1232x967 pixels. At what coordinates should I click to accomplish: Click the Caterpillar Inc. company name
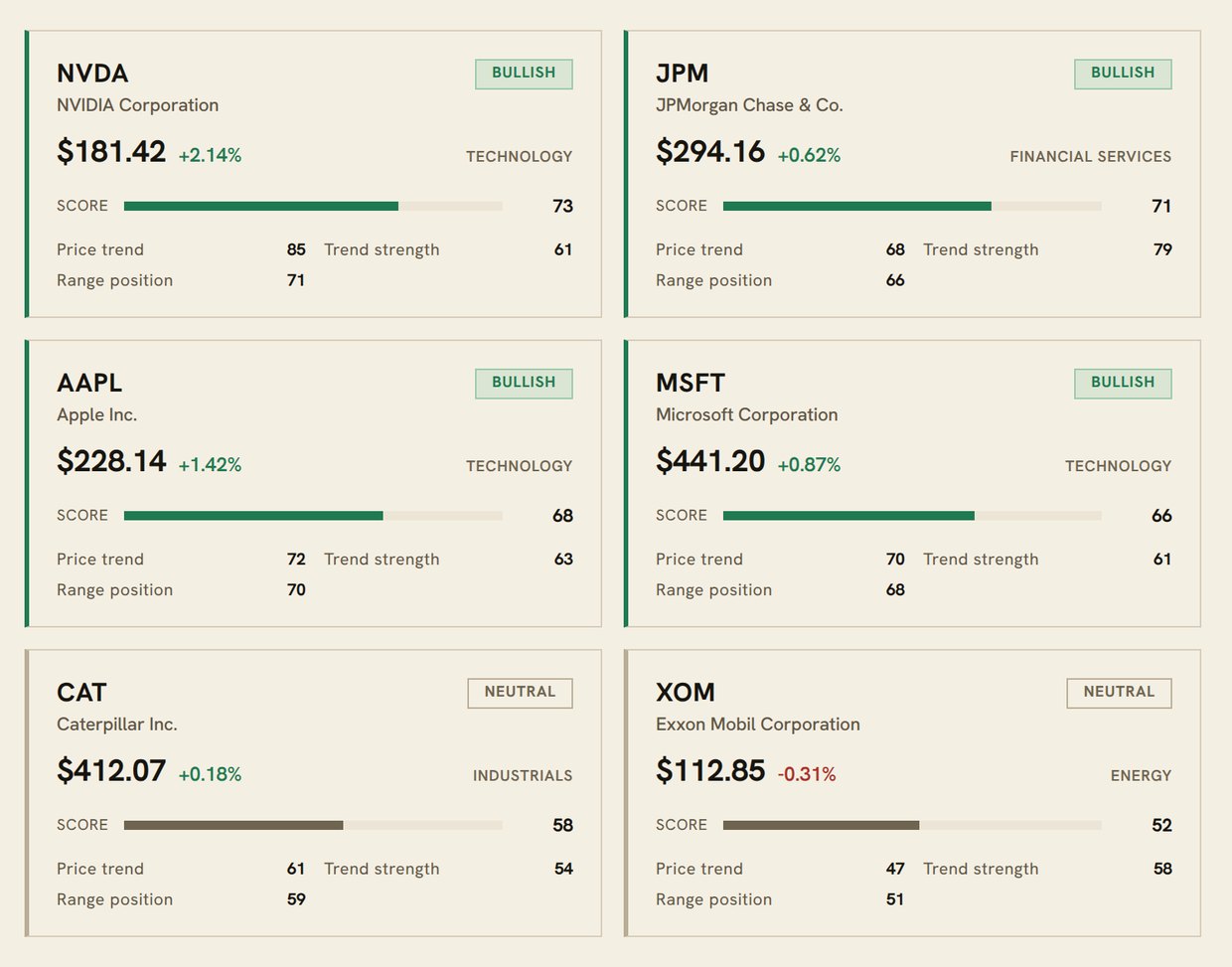(x=117, y=725)
